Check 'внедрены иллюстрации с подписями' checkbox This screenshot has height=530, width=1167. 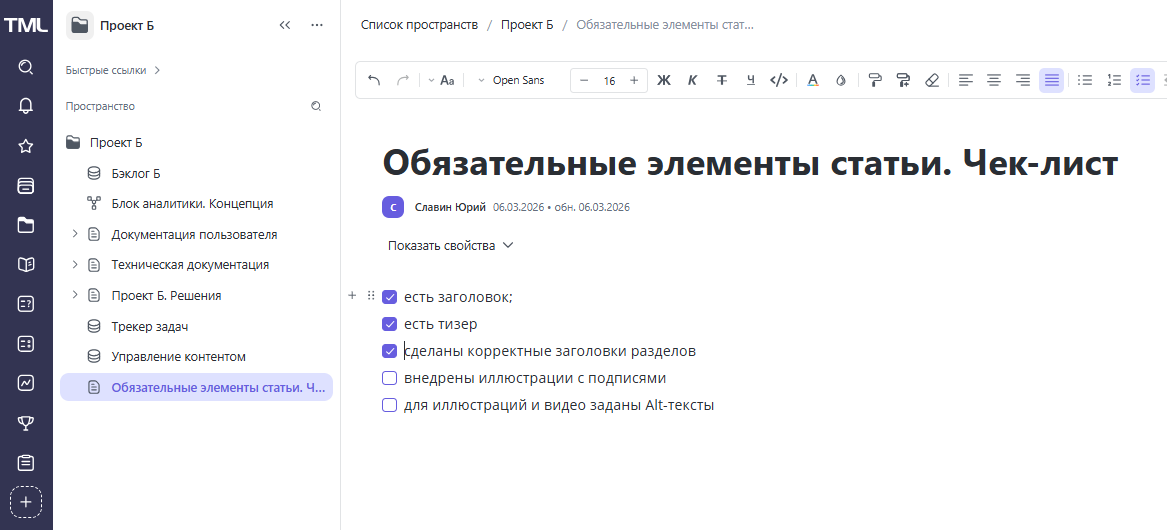[389, 378]
